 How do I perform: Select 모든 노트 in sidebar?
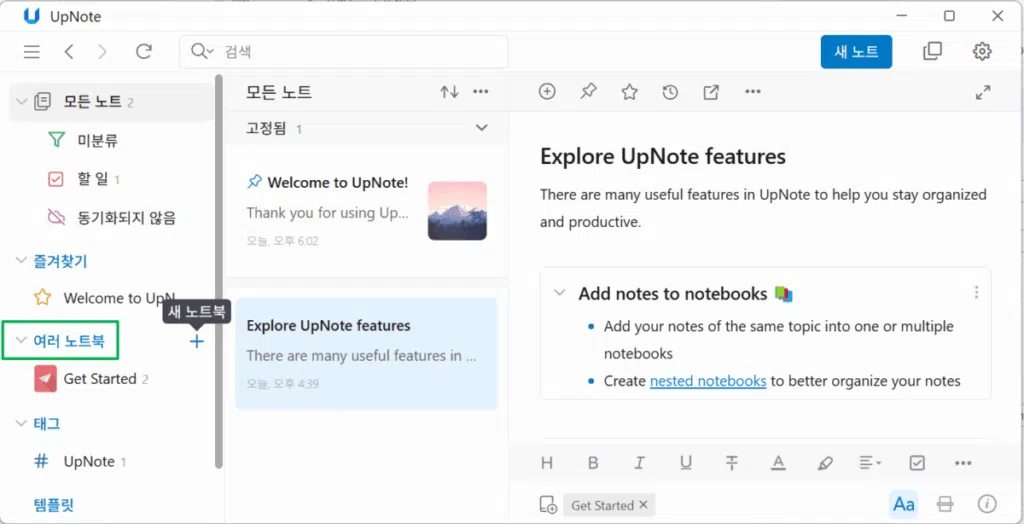(111, 102)
